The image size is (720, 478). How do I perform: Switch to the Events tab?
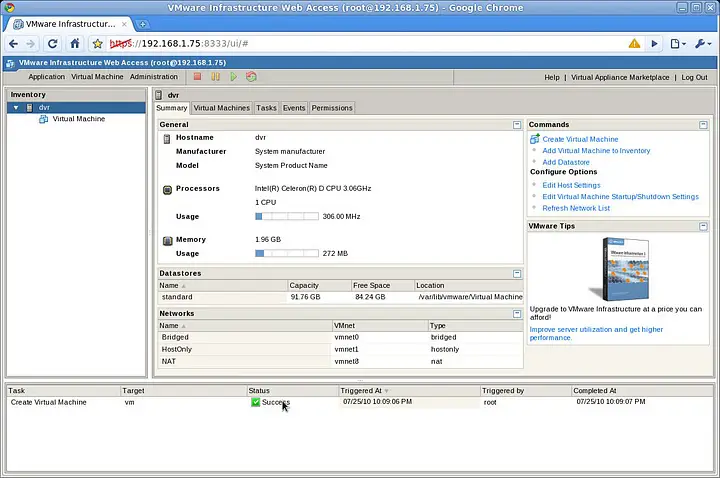[x=294, y=108]
